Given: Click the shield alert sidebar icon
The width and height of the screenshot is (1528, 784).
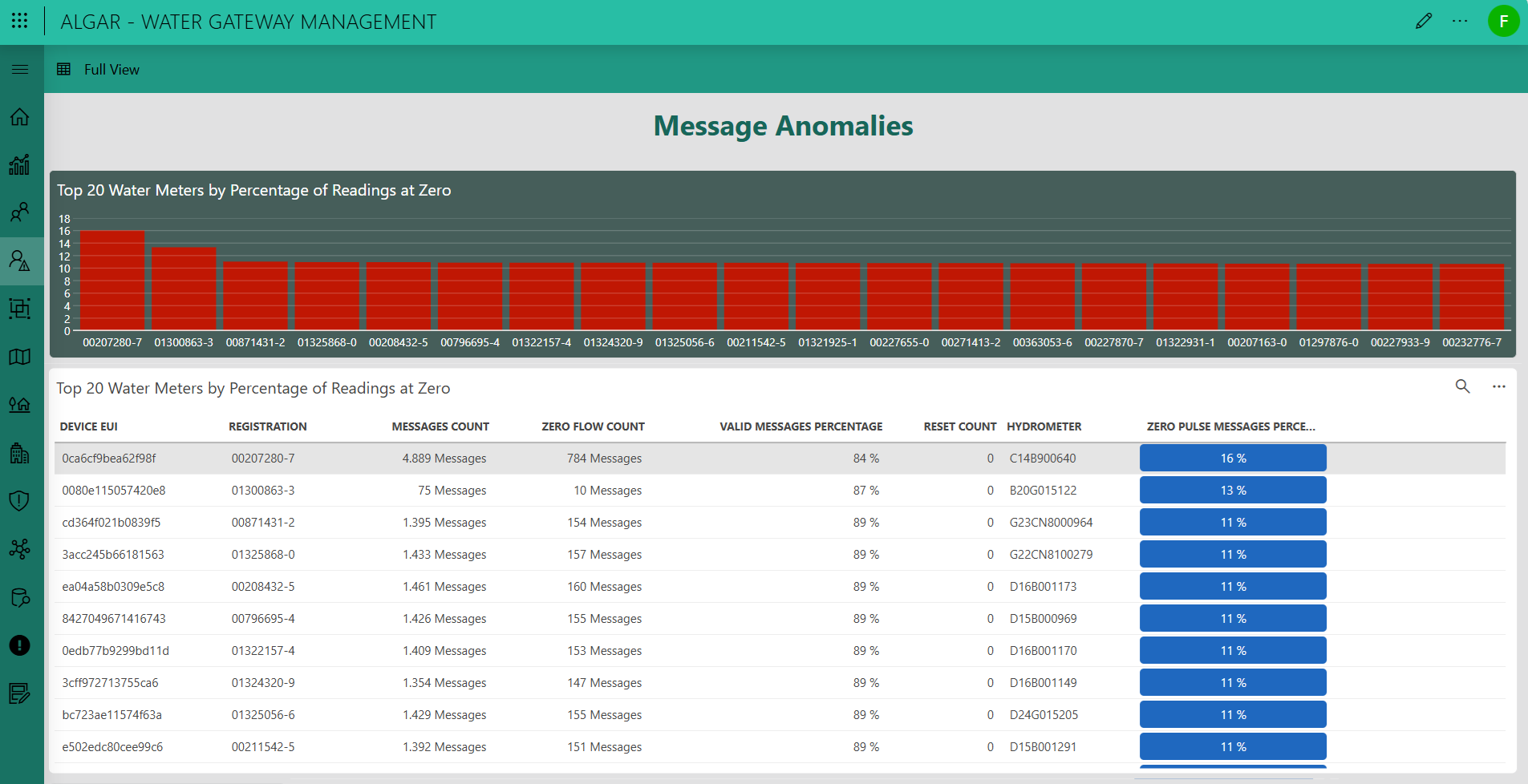Looking at the screenshot, I should [20, 501].
